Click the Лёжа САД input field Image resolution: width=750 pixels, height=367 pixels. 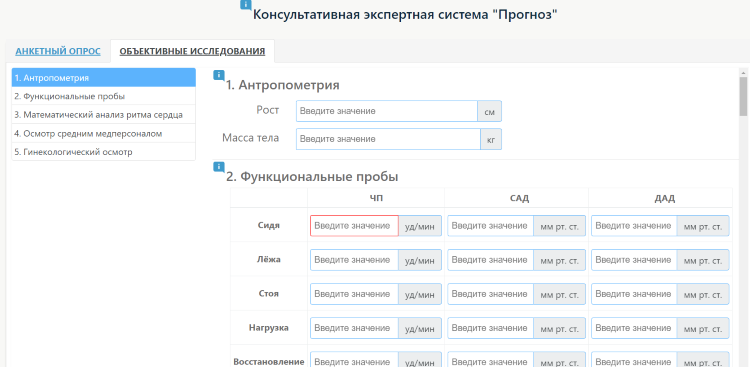coord(490,260)
